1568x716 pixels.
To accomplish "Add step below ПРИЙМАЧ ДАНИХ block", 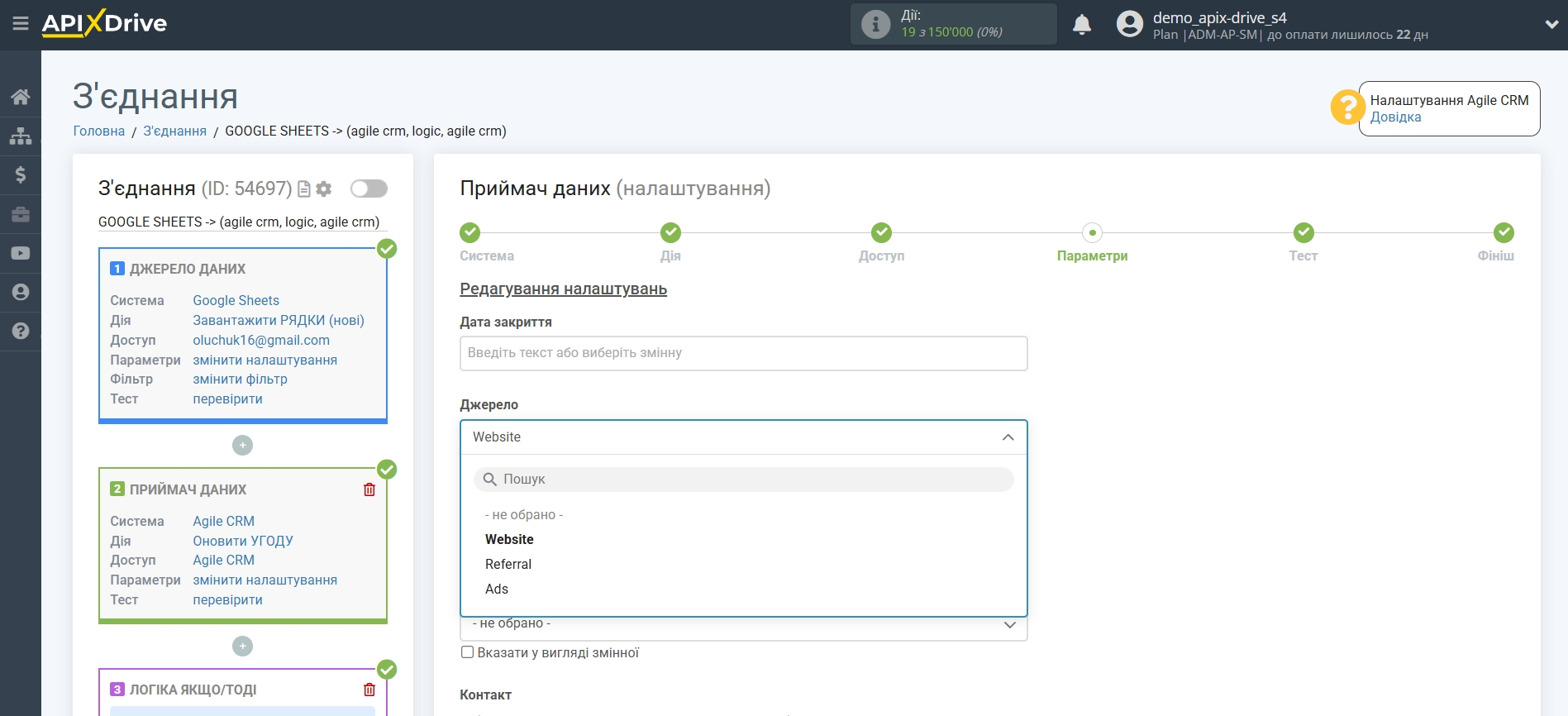I will (242, 646).
